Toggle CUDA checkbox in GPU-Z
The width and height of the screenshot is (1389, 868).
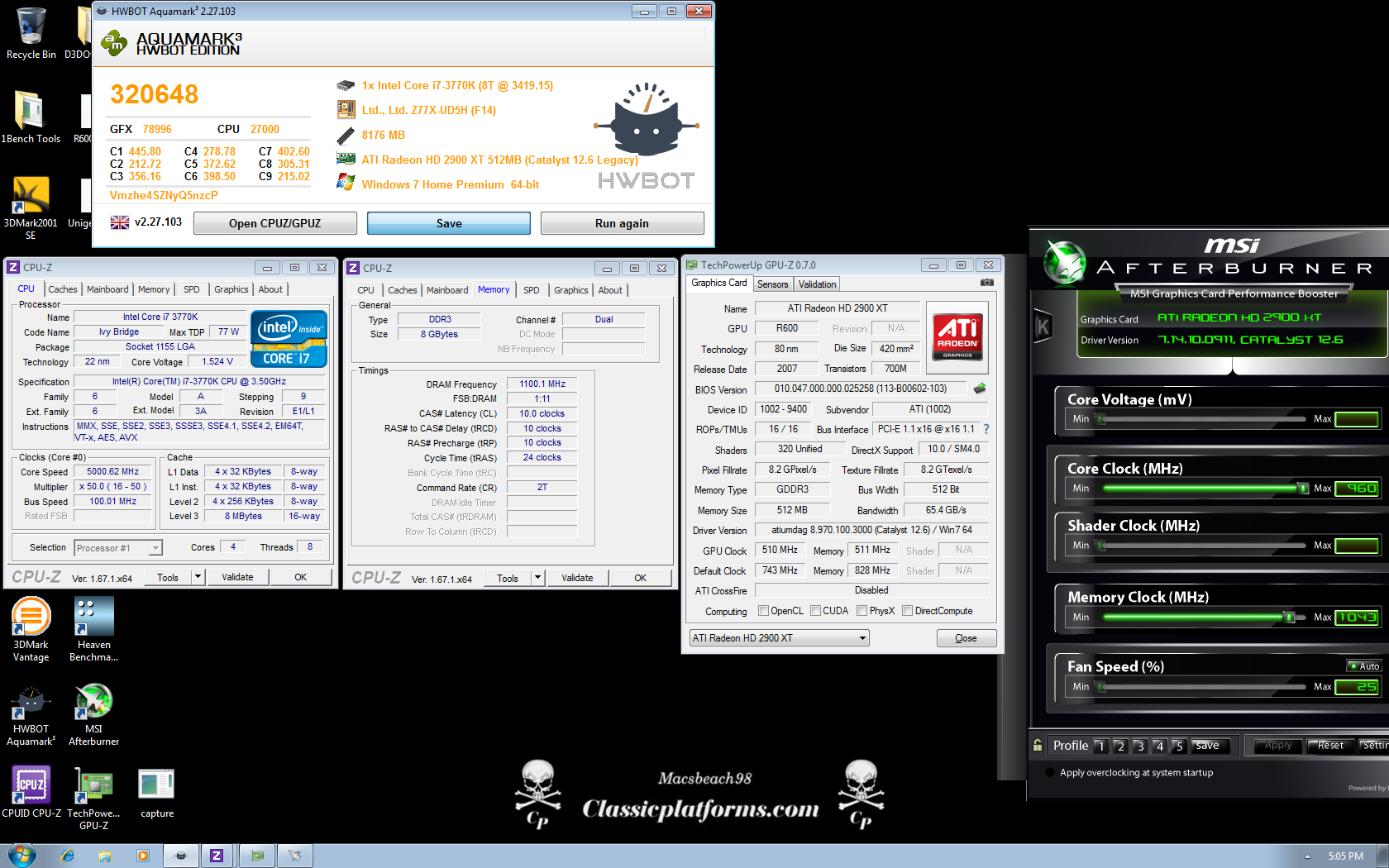click(x=815, y=611)
